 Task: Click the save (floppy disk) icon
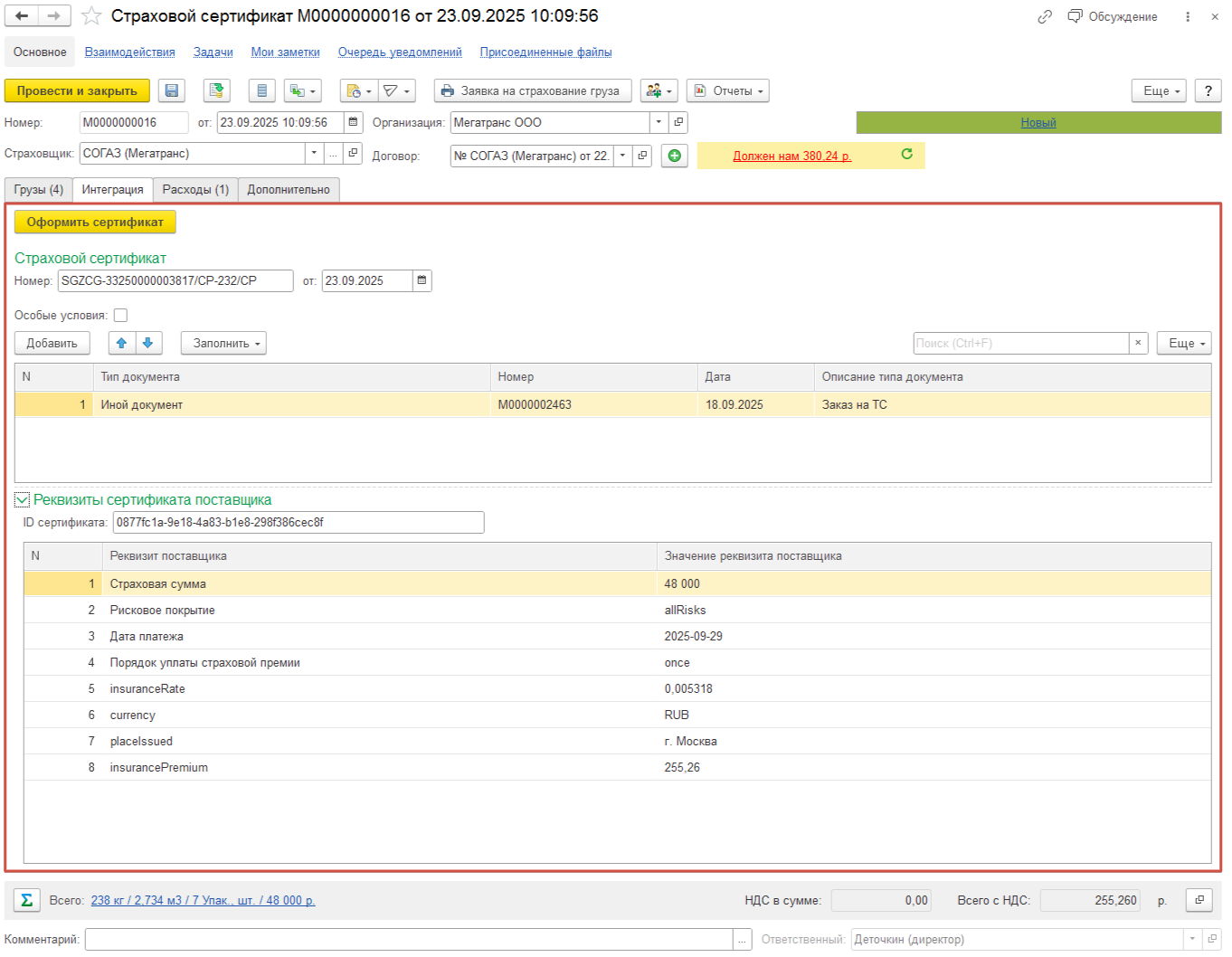point(172,90)
